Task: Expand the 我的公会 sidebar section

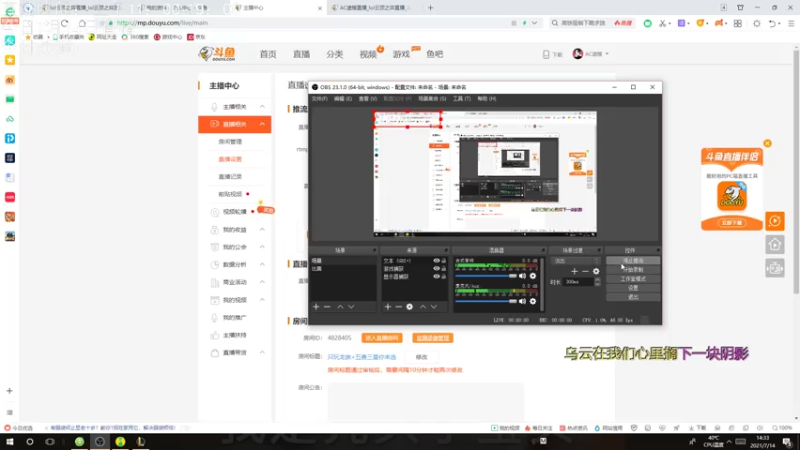Action: coord(262,247)
